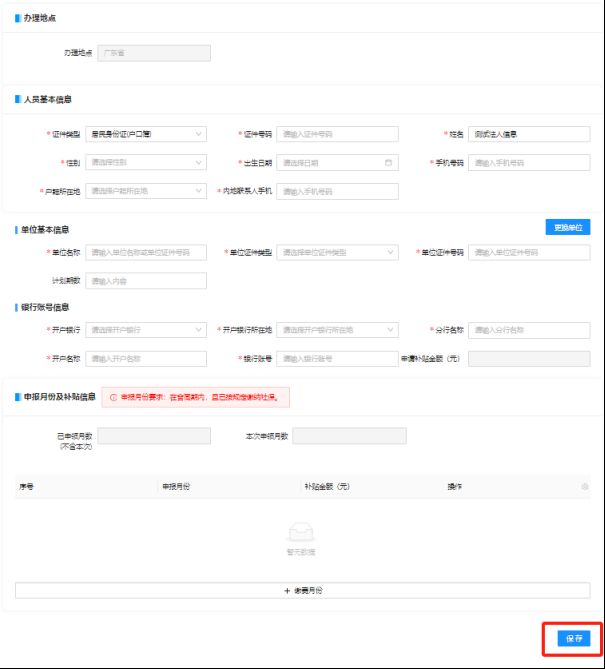This screenshot has height=669, width=605.
Task: Click the 单位名称 unit name input field
Action: coord(146,253)
